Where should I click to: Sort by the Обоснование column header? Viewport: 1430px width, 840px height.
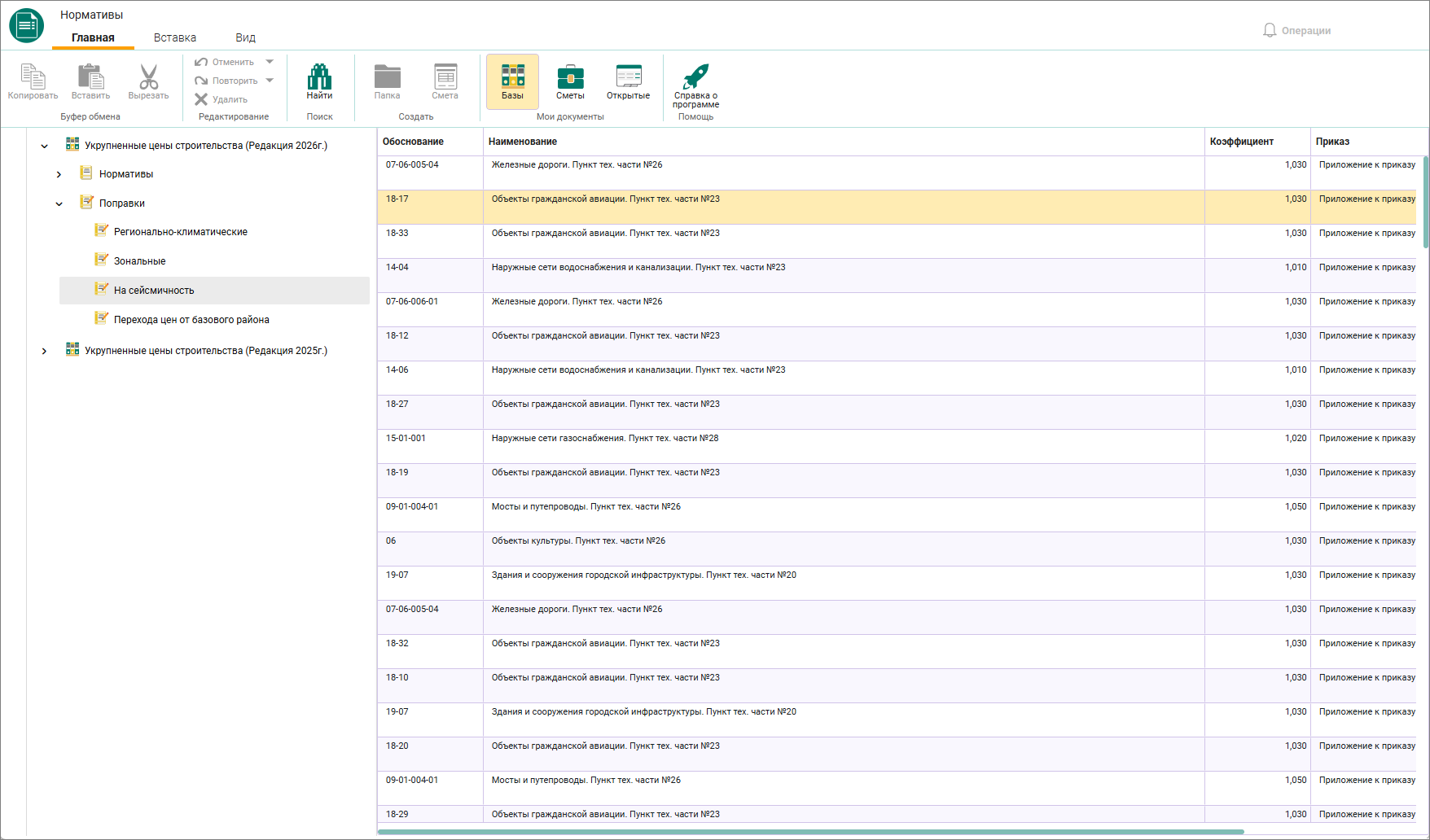[x=430, y=142]
